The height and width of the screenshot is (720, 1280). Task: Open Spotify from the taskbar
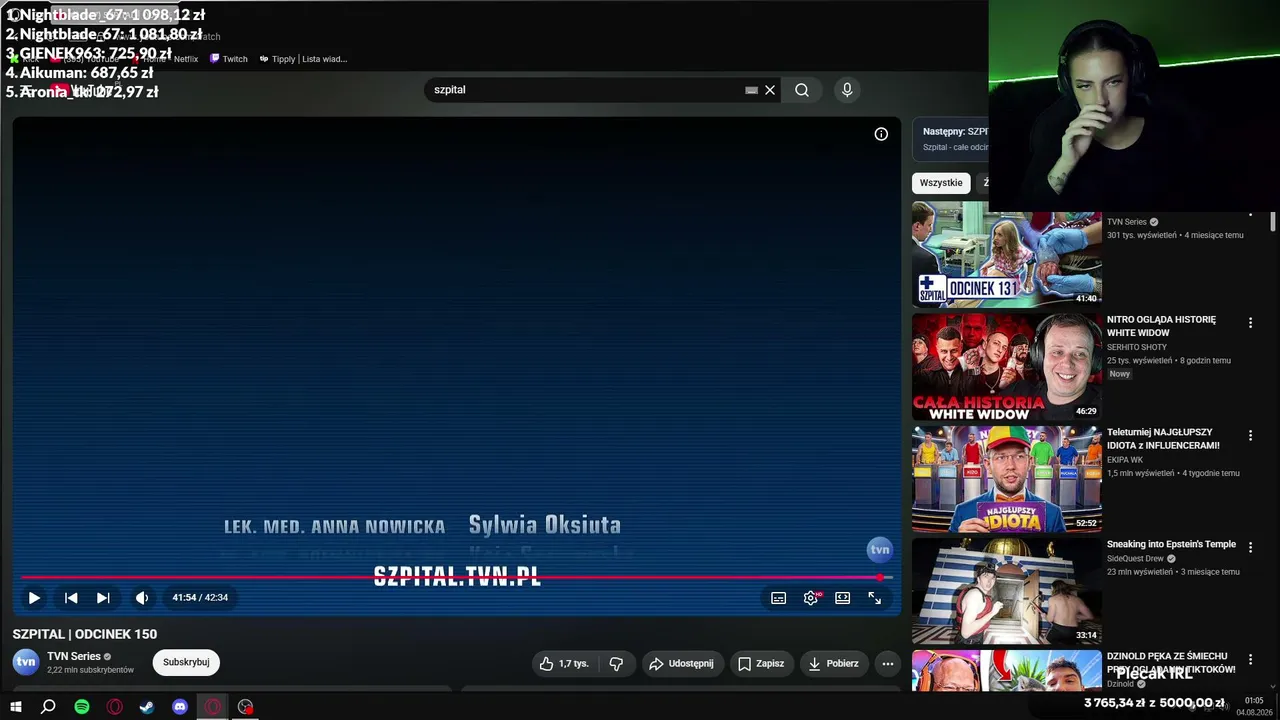82,707
